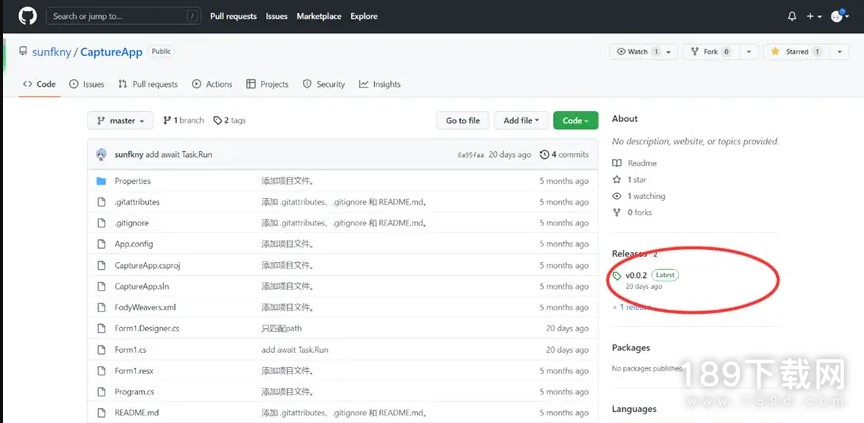864x423 pixels.
Task: Open the 1 star link
Action: [x=630, y=180]
